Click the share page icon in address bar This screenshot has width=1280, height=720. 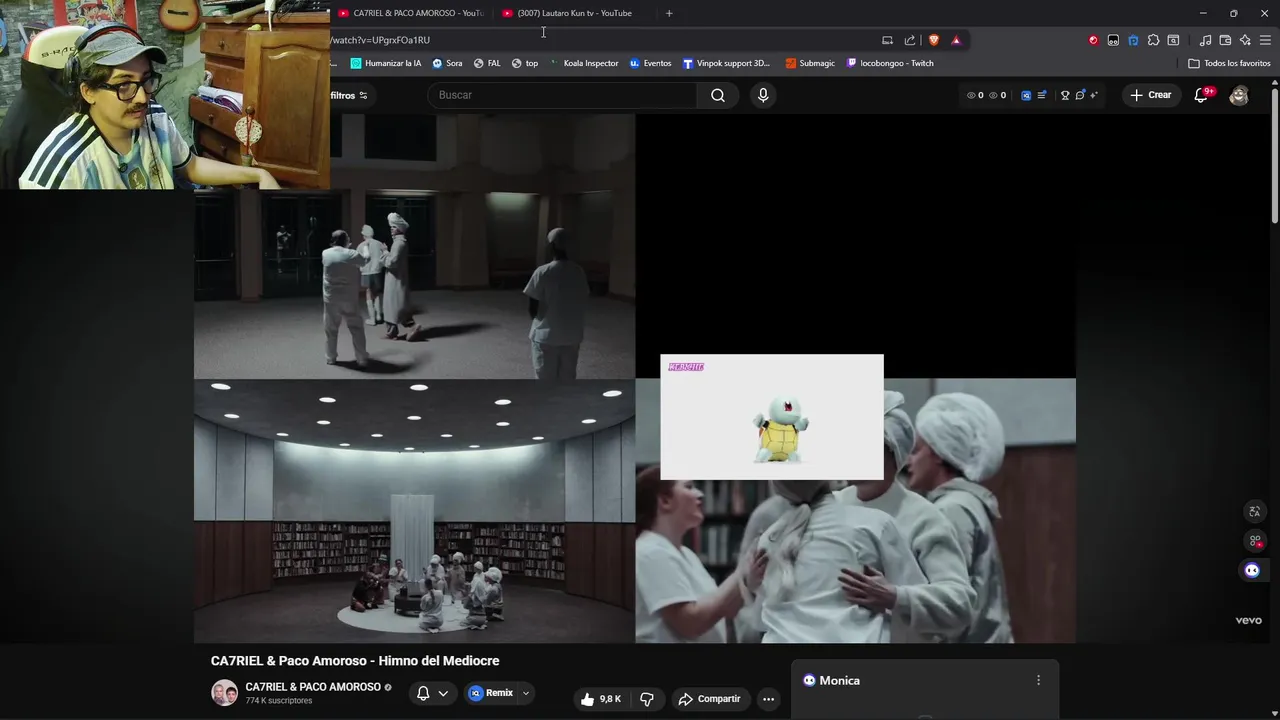click(910, 40)
